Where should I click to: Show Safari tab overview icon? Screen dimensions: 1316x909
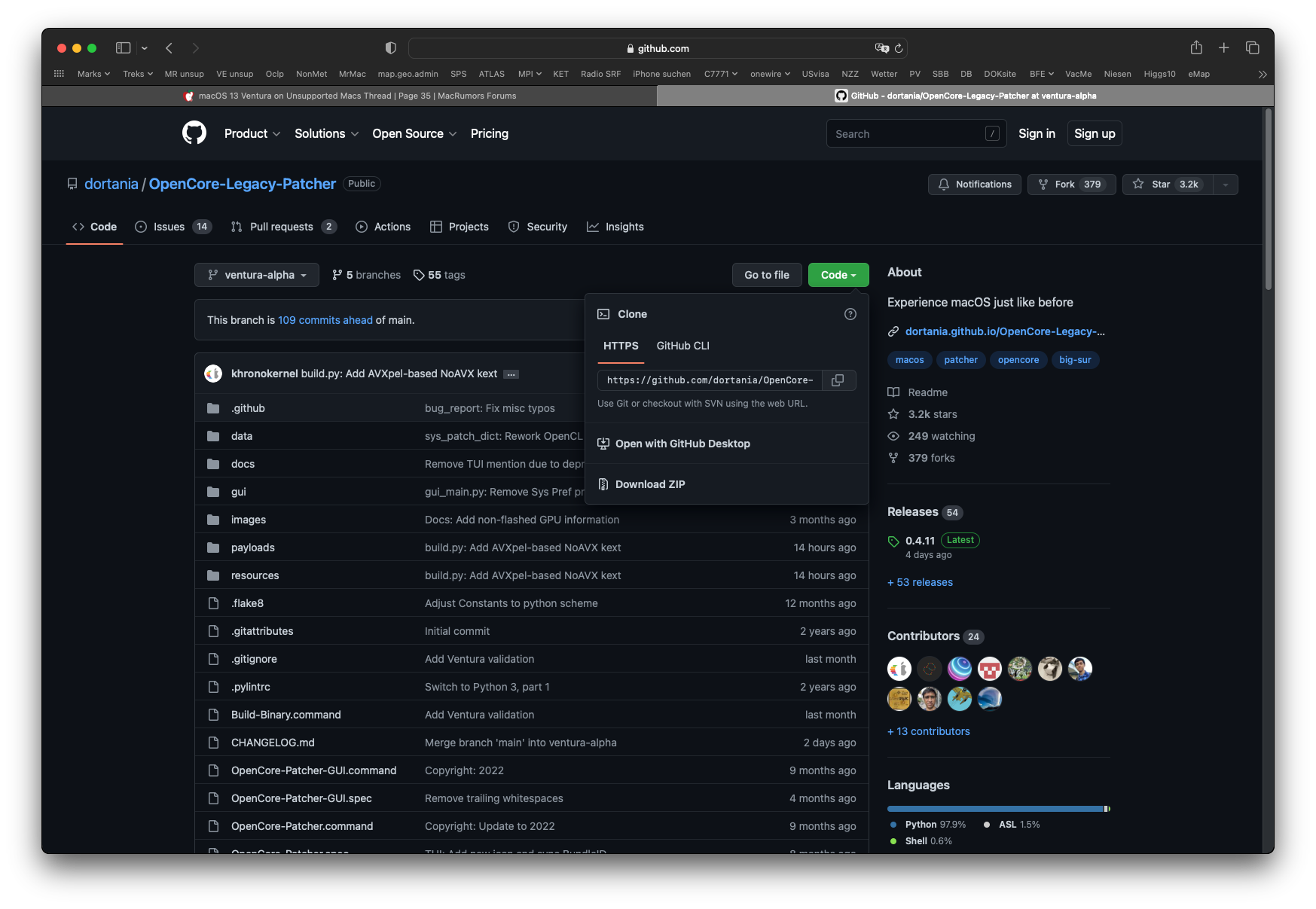click(x=1253, y=48)
